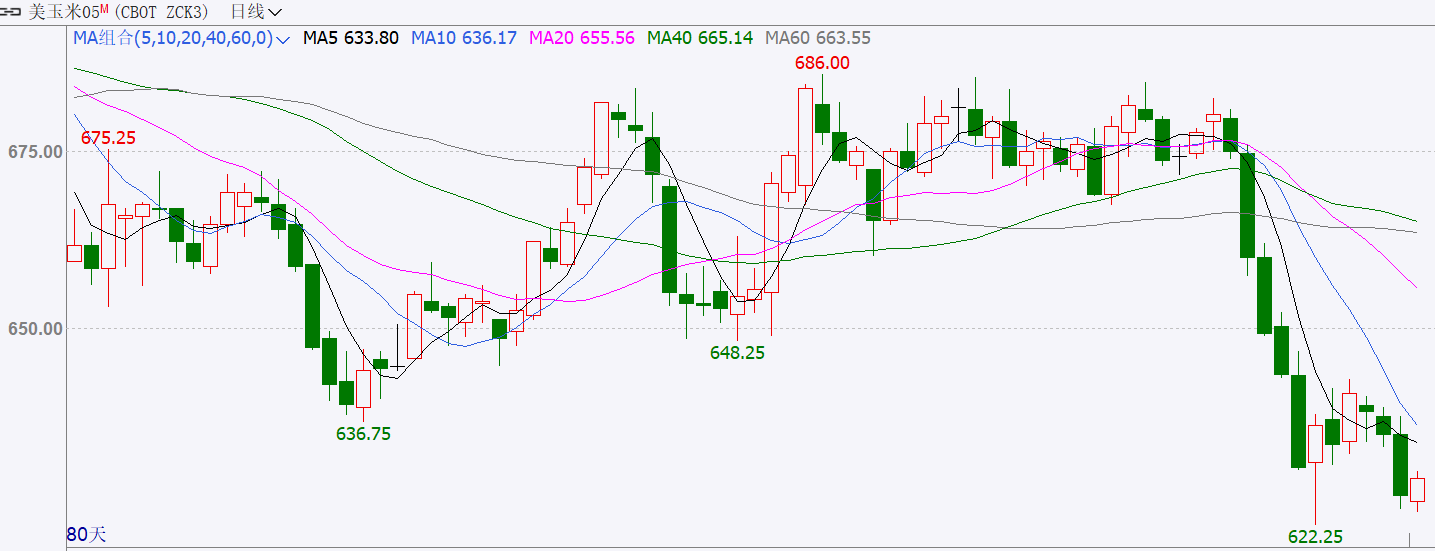
Task: Click the 80天 range label
Action: (86, 535)
